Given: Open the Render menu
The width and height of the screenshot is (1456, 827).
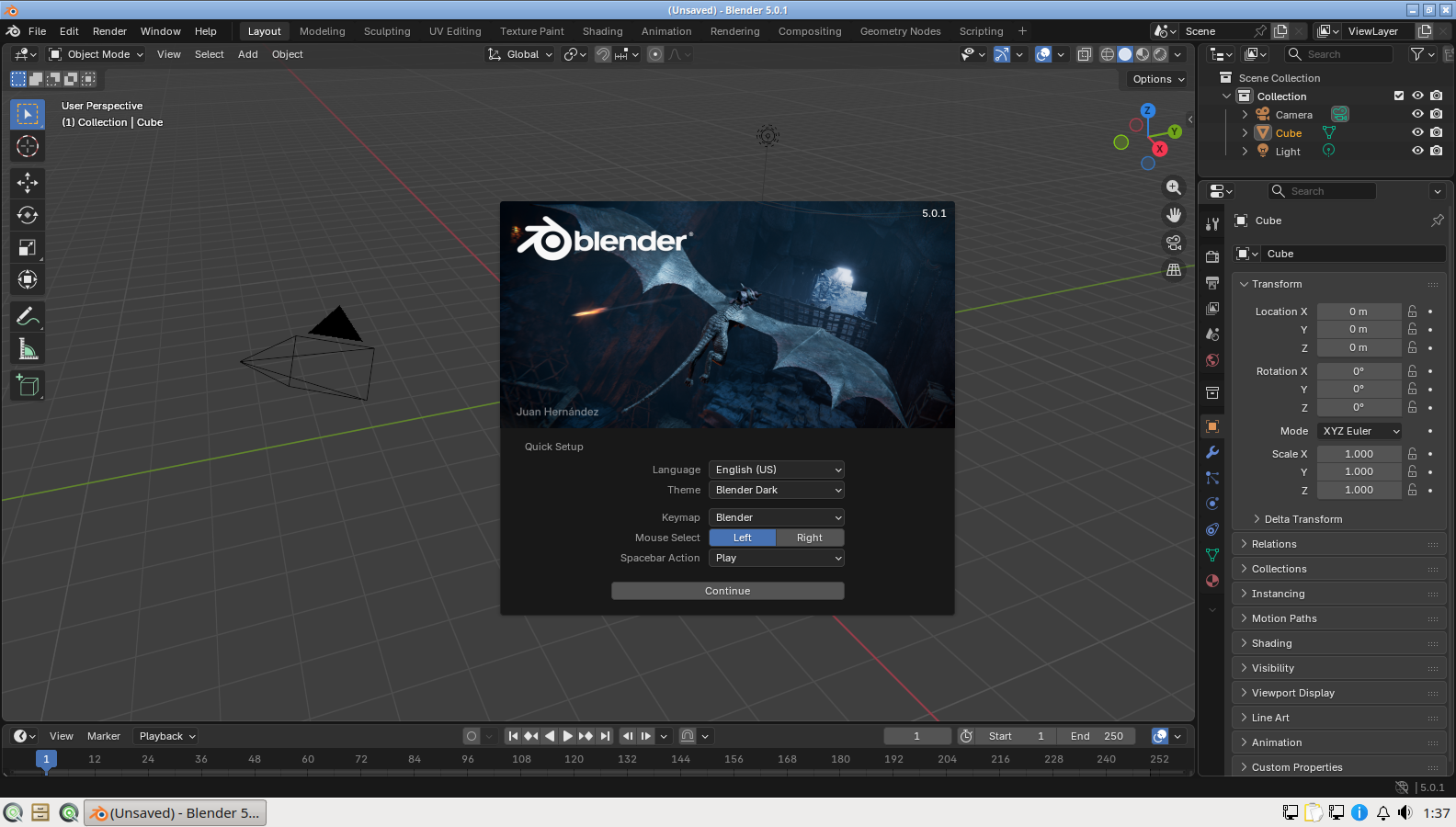Looking at the screenshot, I should click(109, 31).
